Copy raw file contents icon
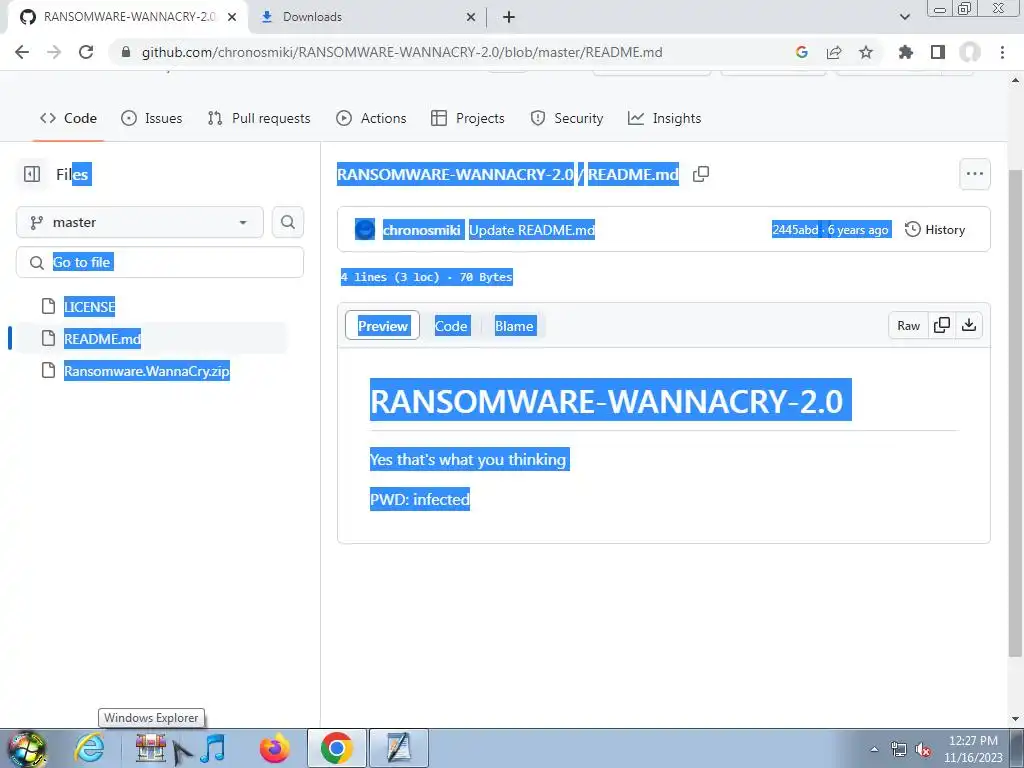The width and height of the screenshot is (1024, 768). click(942, 325)
